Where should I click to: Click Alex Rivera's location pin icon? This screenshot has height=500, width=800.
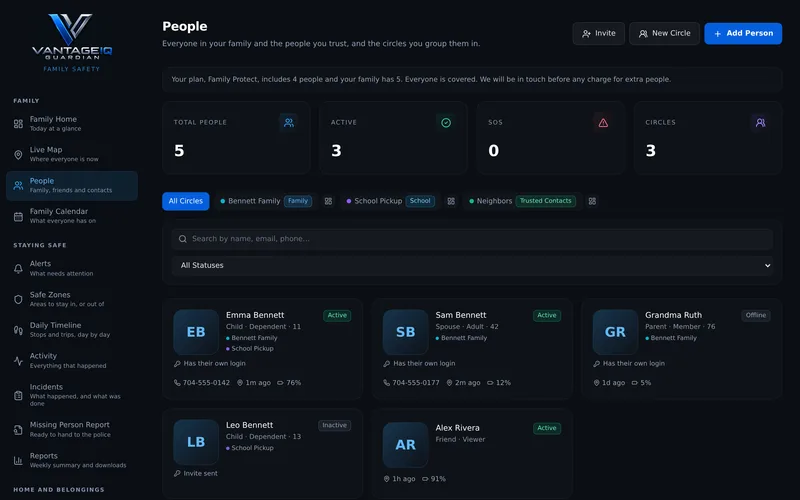[387, 479]
